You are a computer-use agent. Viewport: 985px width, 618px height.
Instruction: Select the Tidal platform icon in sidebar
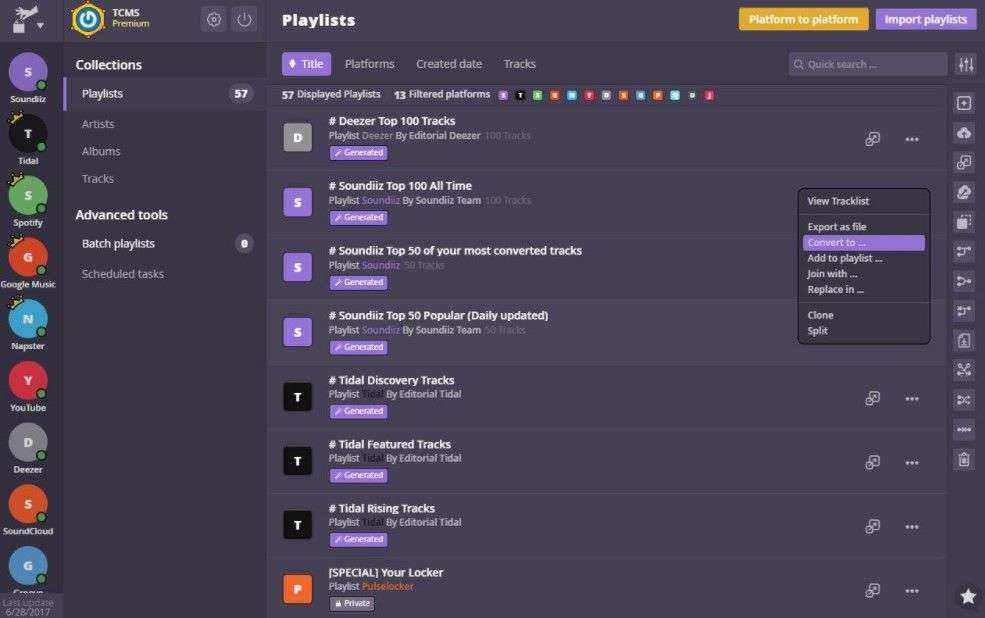(x=28, y=134)
